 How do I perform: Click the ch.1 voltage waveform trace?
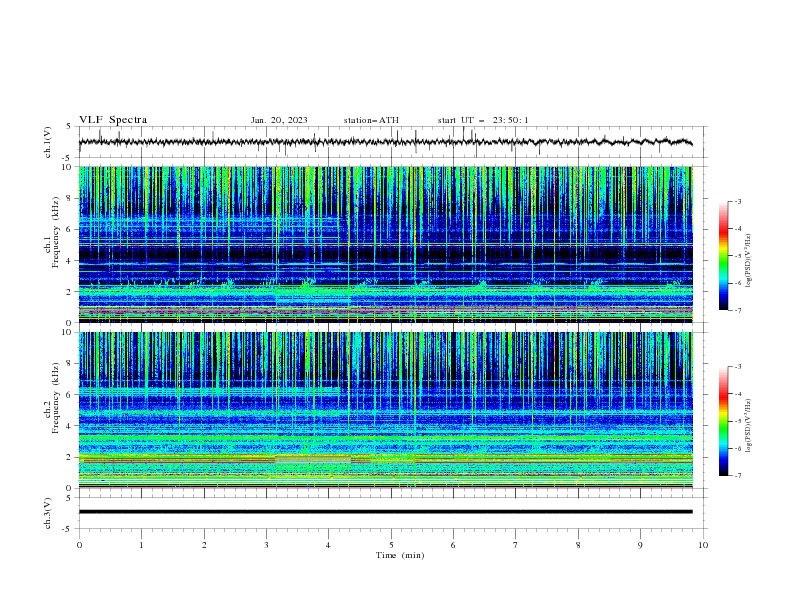point(385,142)
